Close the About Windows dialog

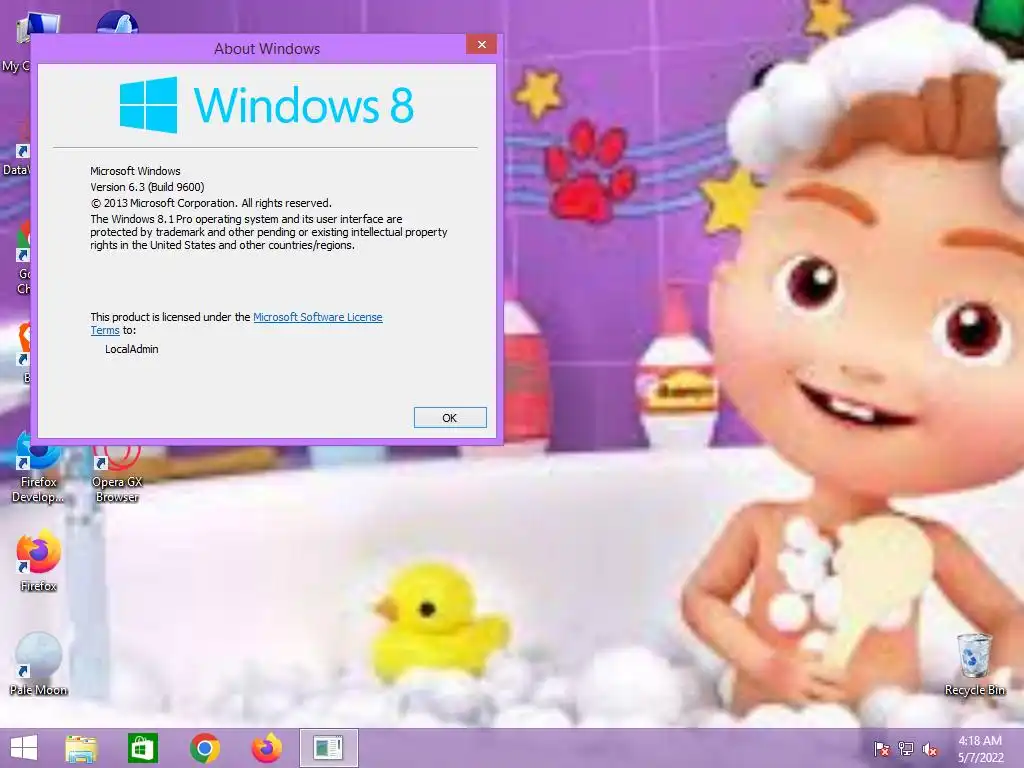481,44
